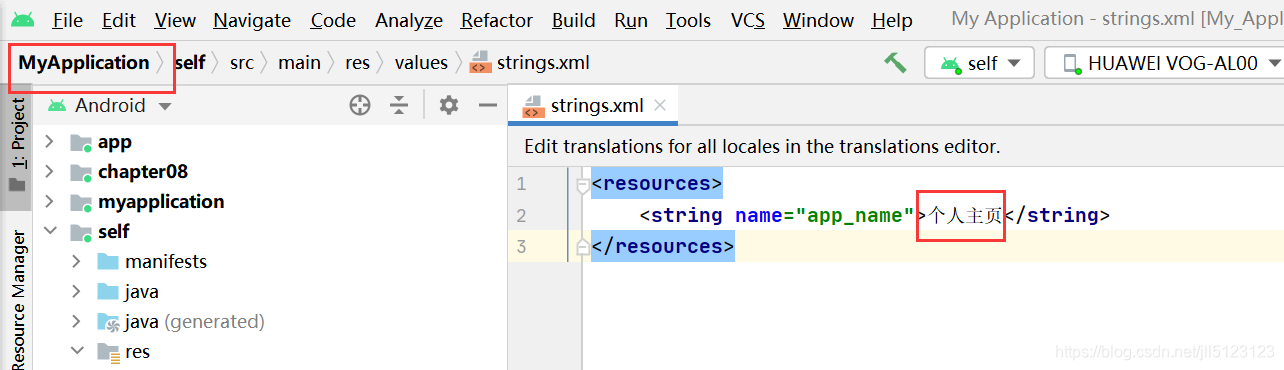
Task: Collapse the self module node
Action: [x=49, y=232]
